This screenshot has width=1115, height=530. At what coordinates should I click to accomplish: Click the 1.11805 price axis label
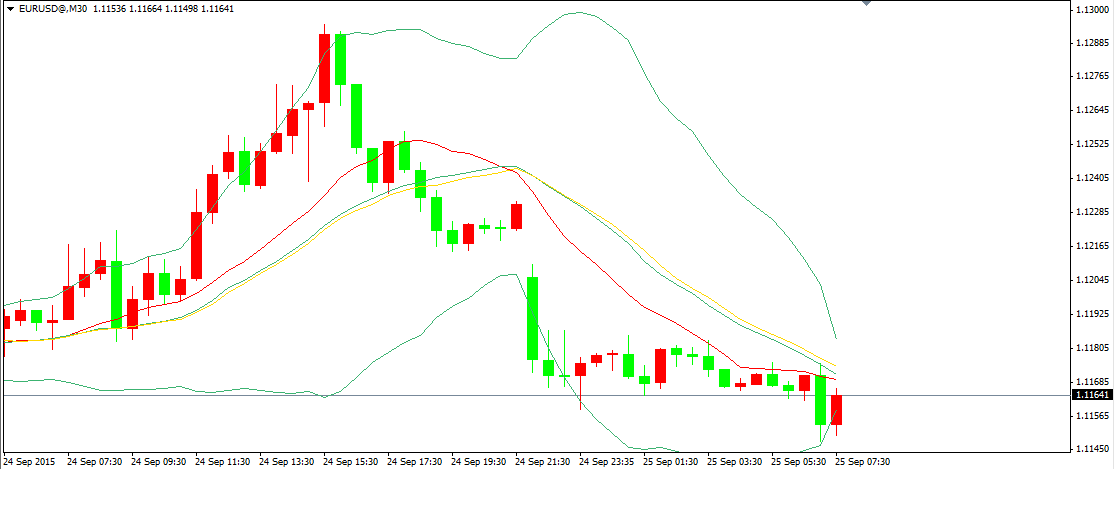tap(1091, 348)
